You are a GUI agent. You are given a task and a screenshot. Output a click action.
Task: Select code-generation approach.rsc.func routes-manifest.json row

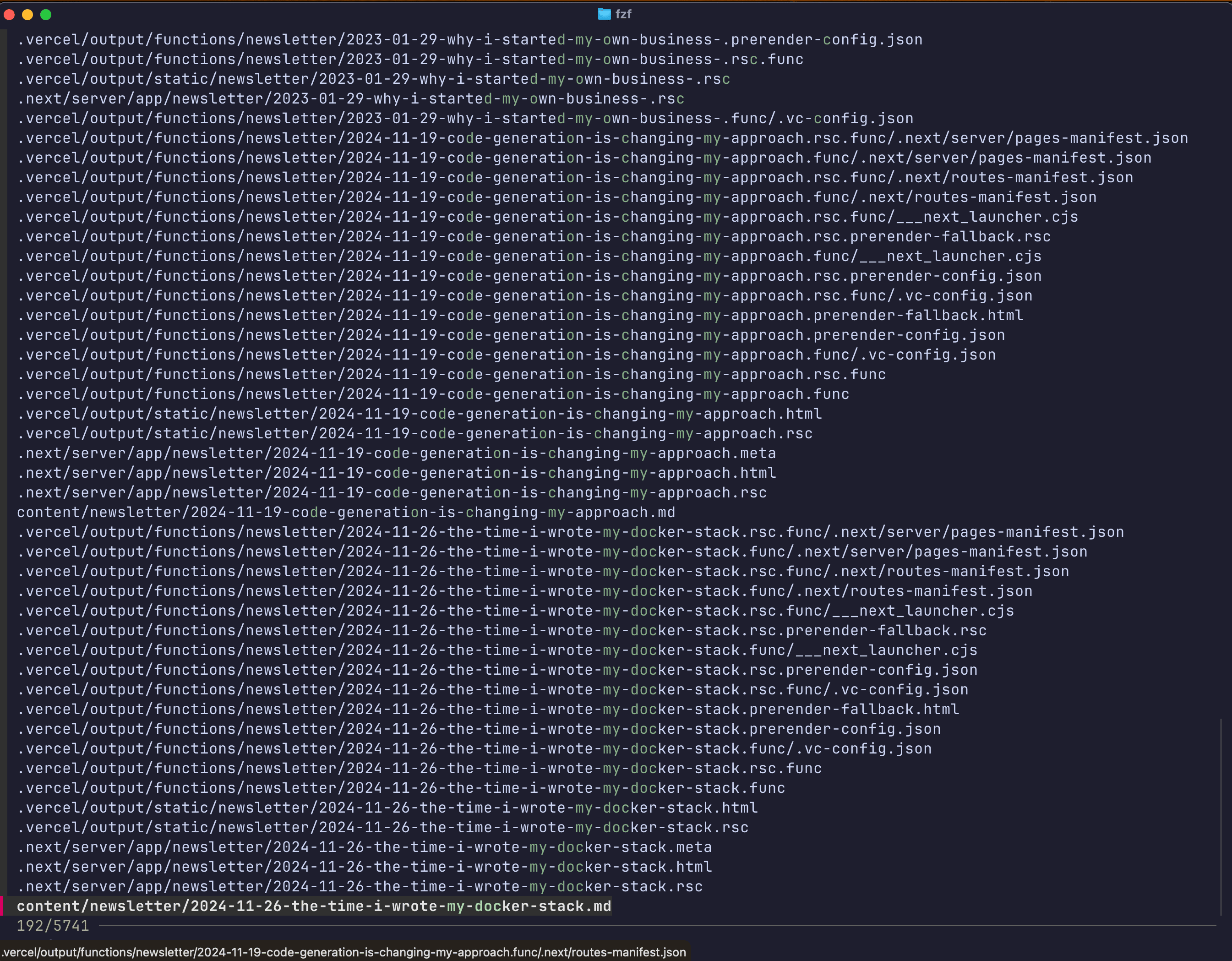[x=575, y=178]
